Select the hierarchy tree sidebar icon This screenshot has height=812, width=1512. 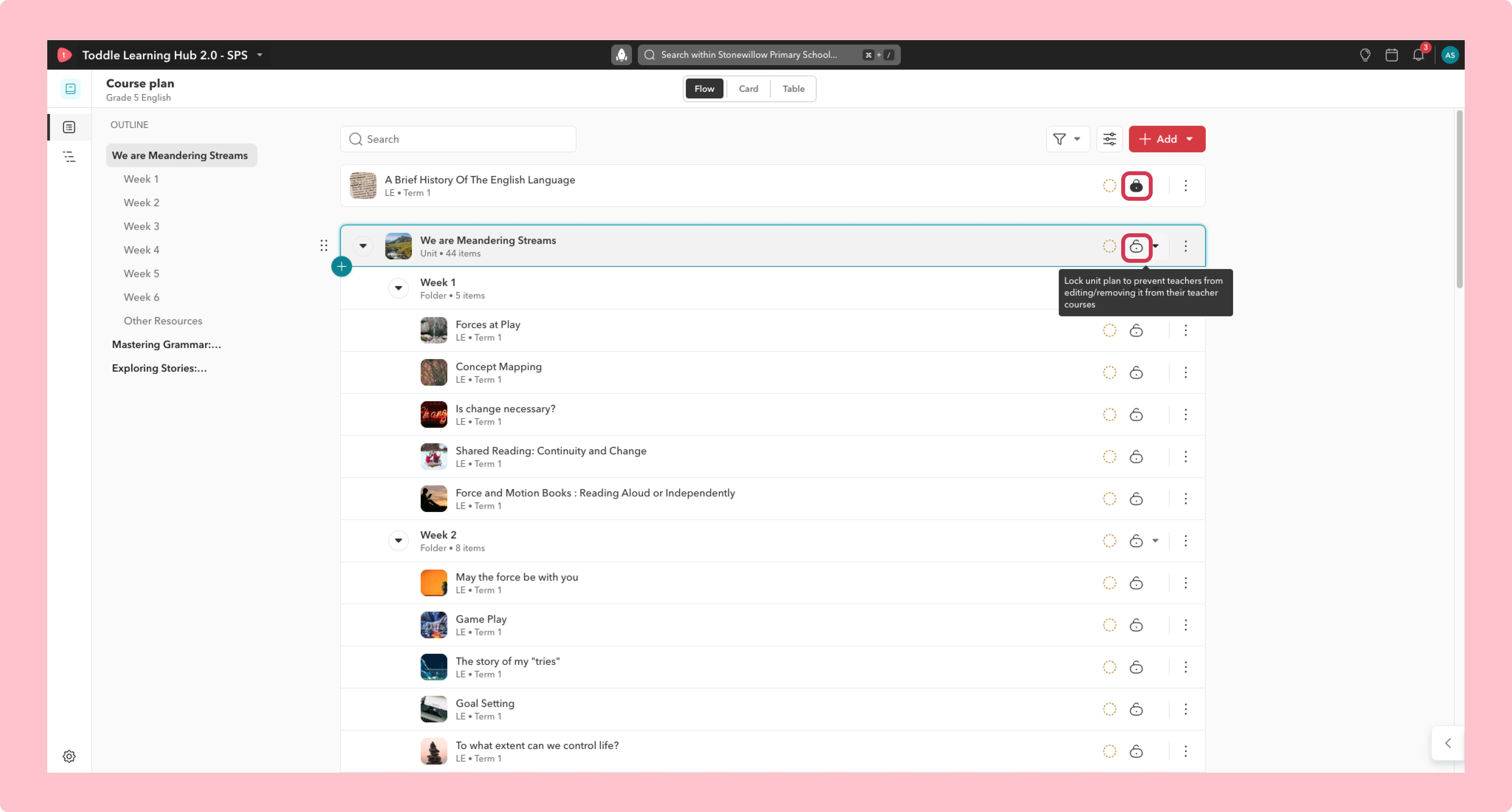[69, 157]
